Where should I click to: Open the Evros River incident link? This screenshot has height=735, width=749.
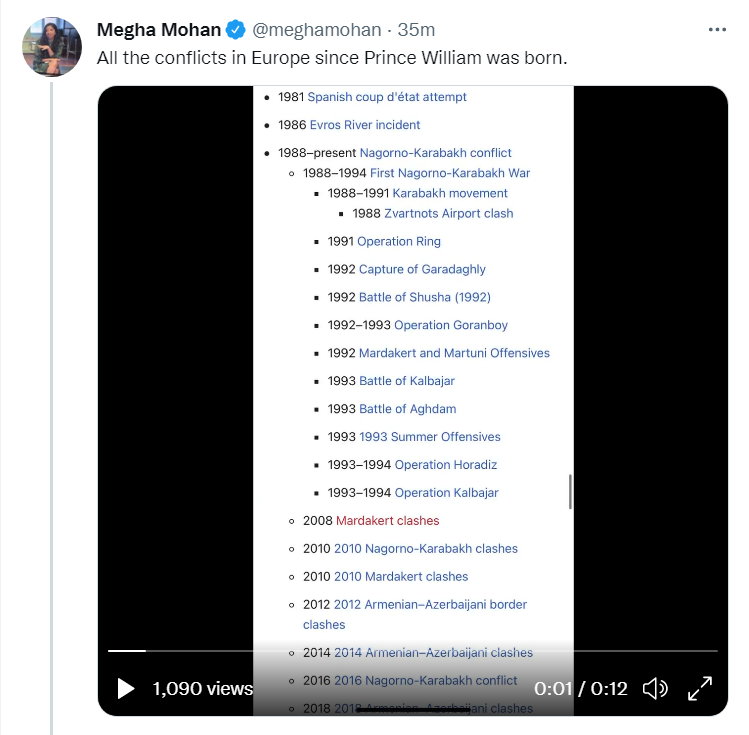click(365, 125)
